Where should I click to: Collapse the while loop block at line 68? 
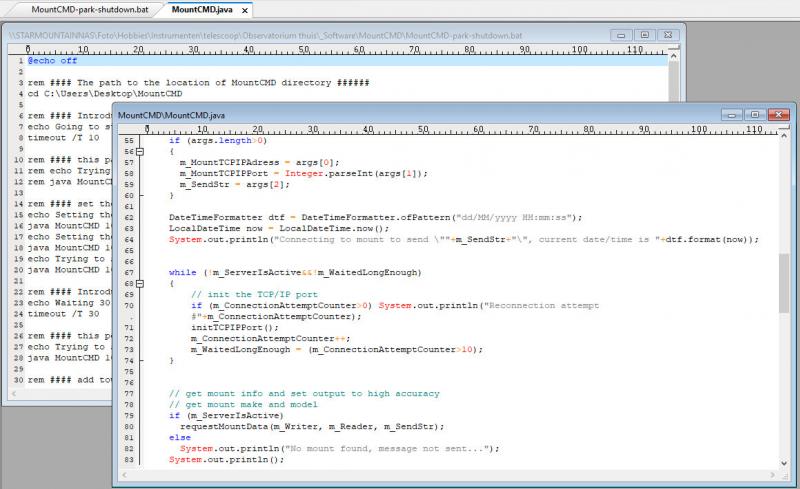pos(141,283)
